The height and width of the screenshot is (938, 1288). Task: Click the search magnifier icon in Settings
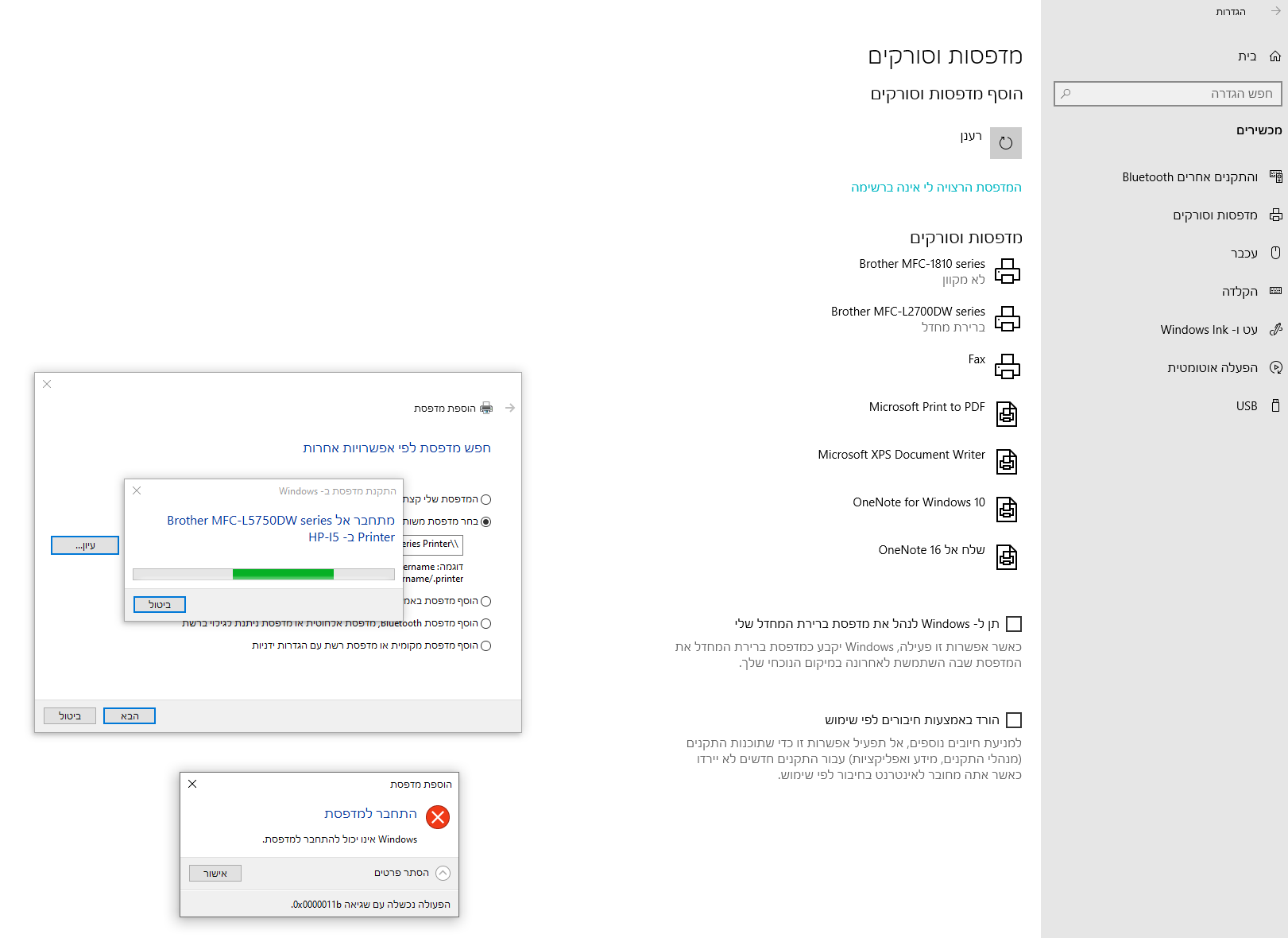tap(1066, 94)
